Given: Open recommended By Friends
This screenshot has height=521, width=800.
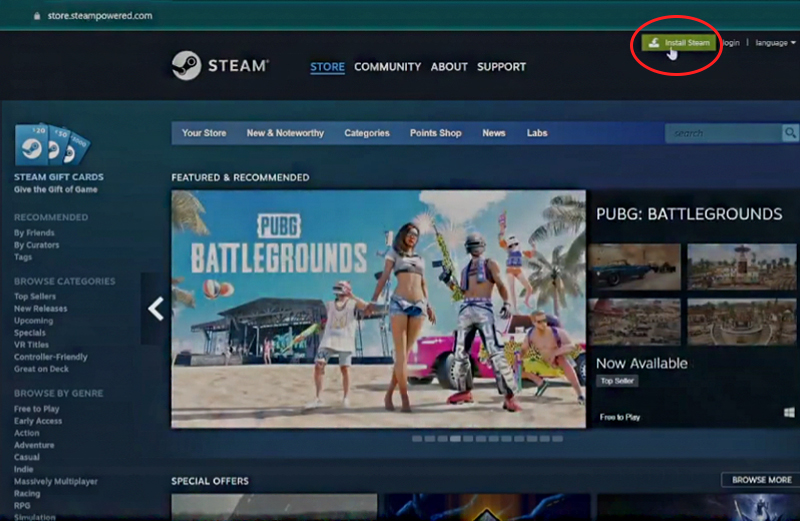Looking at the screenshot, I should pos(34,233).
